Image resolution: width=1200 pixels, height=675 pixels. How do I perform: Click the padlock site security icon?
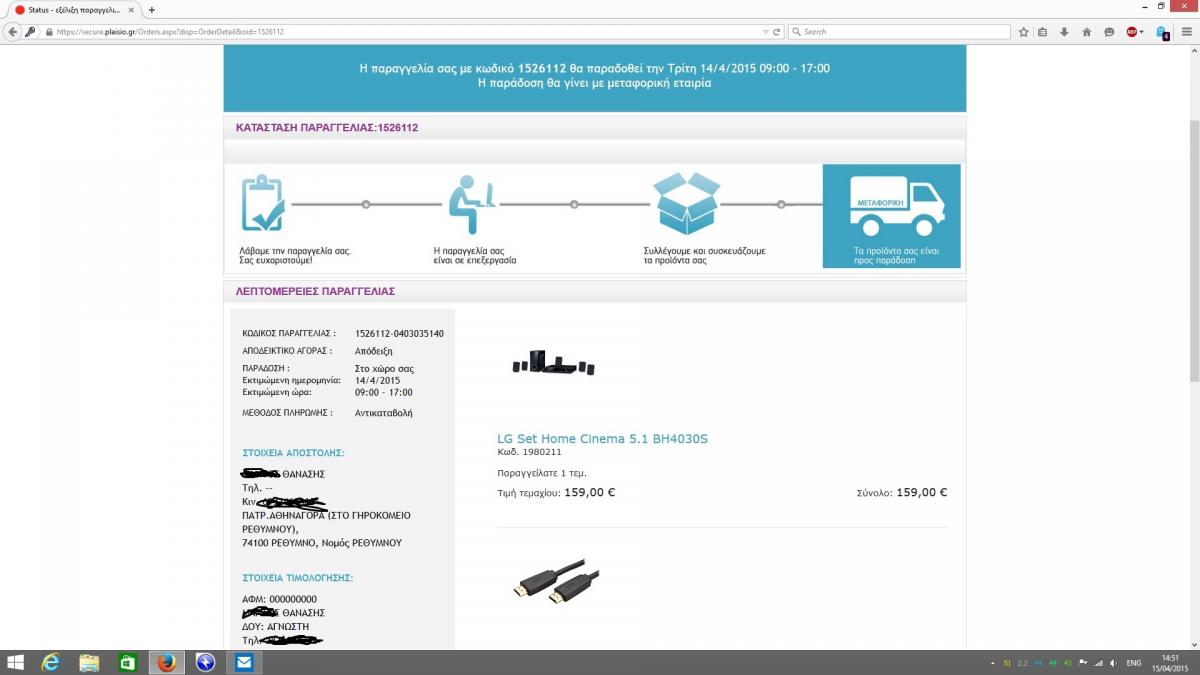tap(48, 32)
